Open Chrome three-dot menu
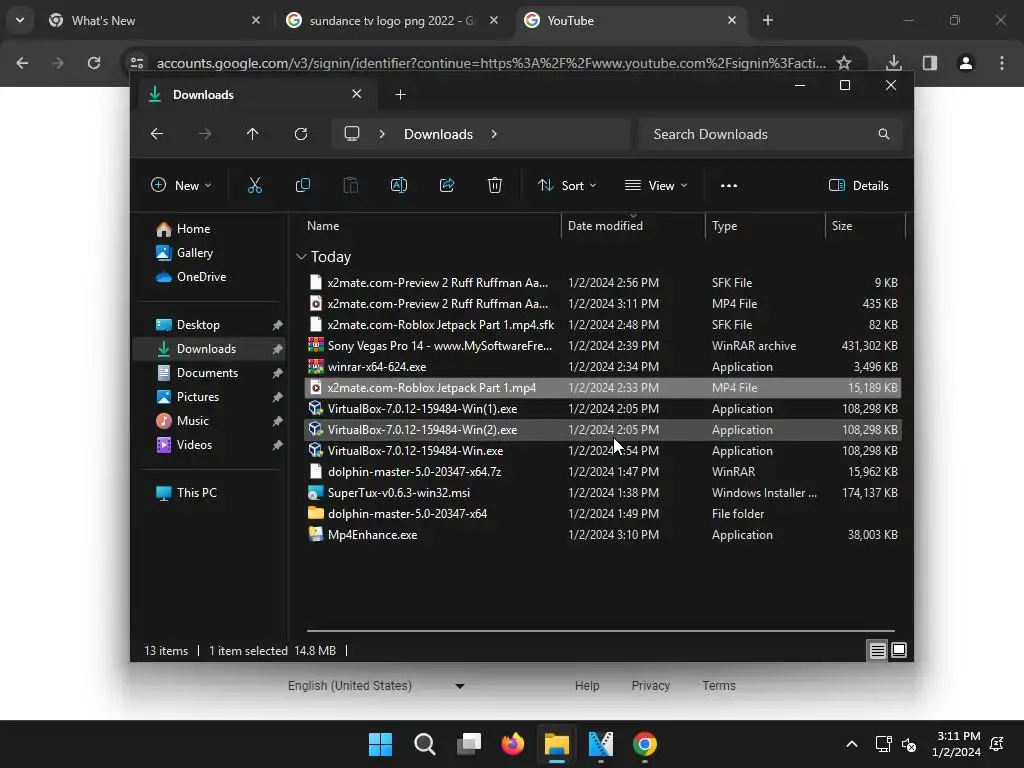Viewport: 1024px width, 768px height. [x=1002, y=63]
